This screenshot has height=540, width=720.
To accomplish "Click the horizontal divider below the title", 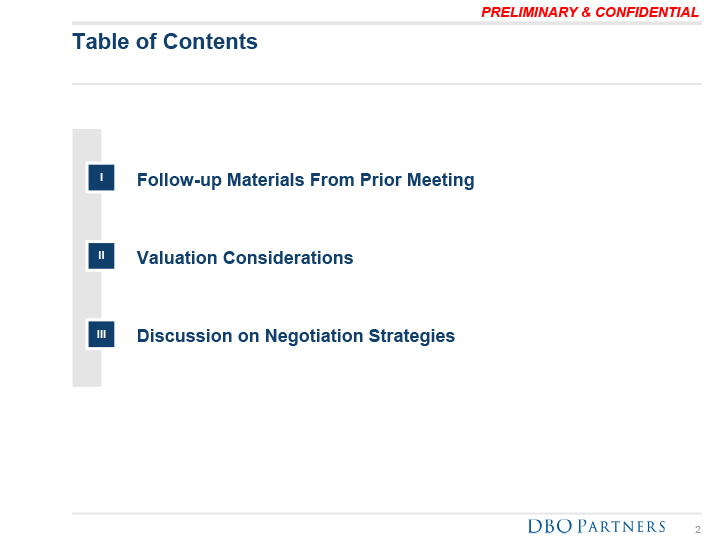I will point(386,84).
